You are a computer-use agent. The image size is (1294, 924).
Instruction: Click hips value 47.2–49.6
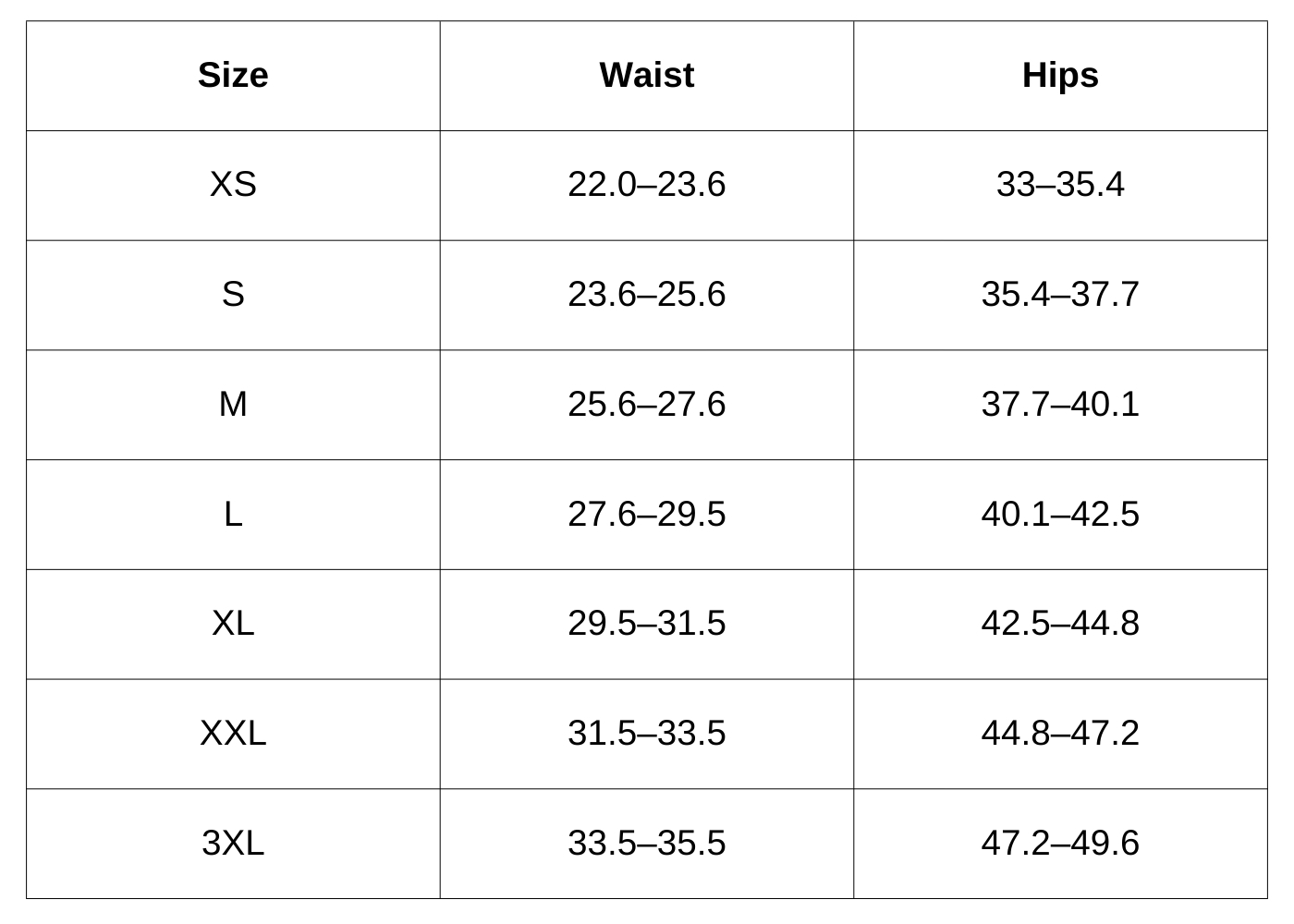pyautogui.click(x=1060, y=844)
